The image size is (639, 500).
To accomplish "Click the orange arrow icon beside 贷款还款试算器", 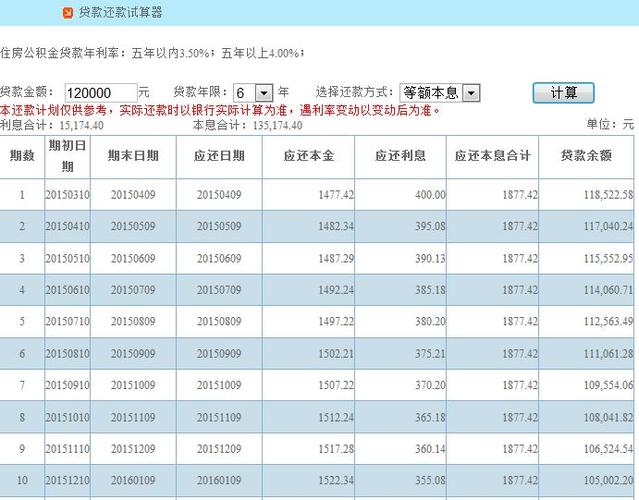I will coord(68,13).
